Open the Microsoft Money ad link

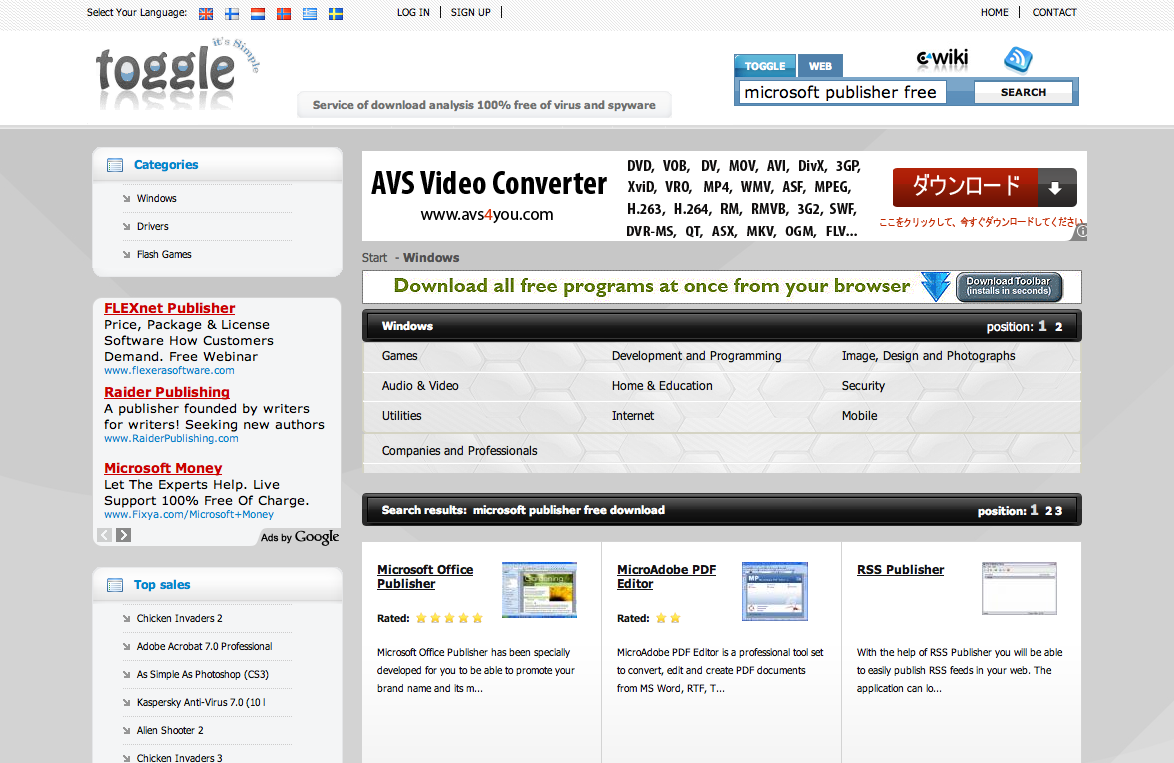tap(163, 468)
